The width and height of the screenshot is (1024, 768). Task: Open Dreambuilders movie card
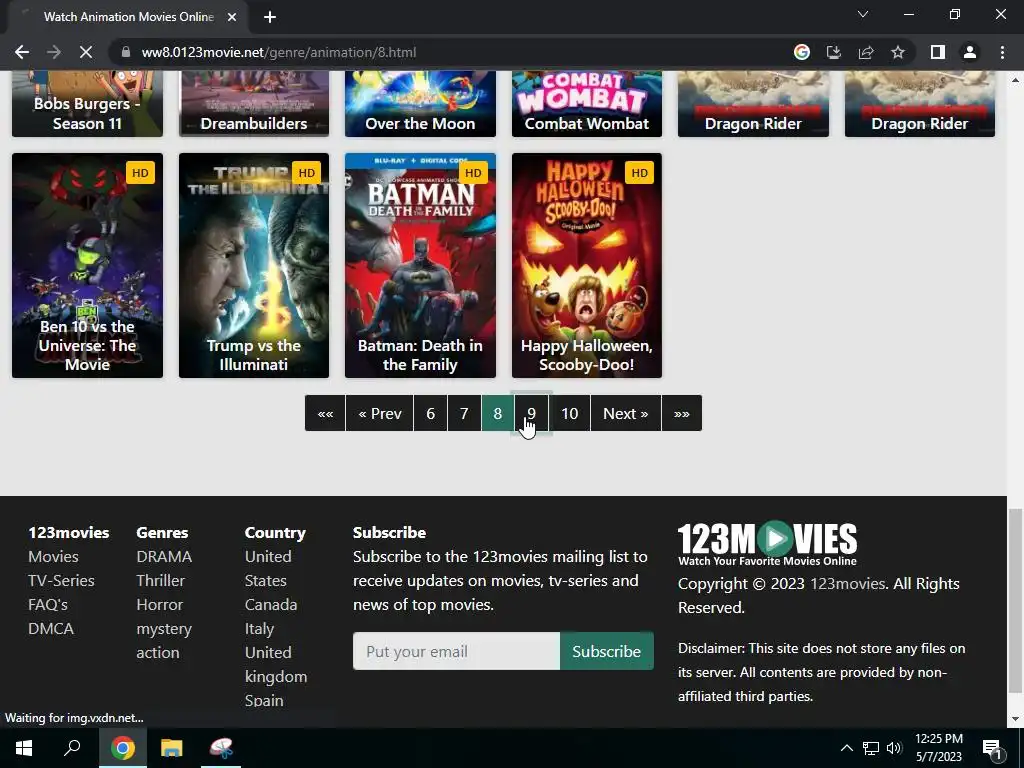point(254,104)
